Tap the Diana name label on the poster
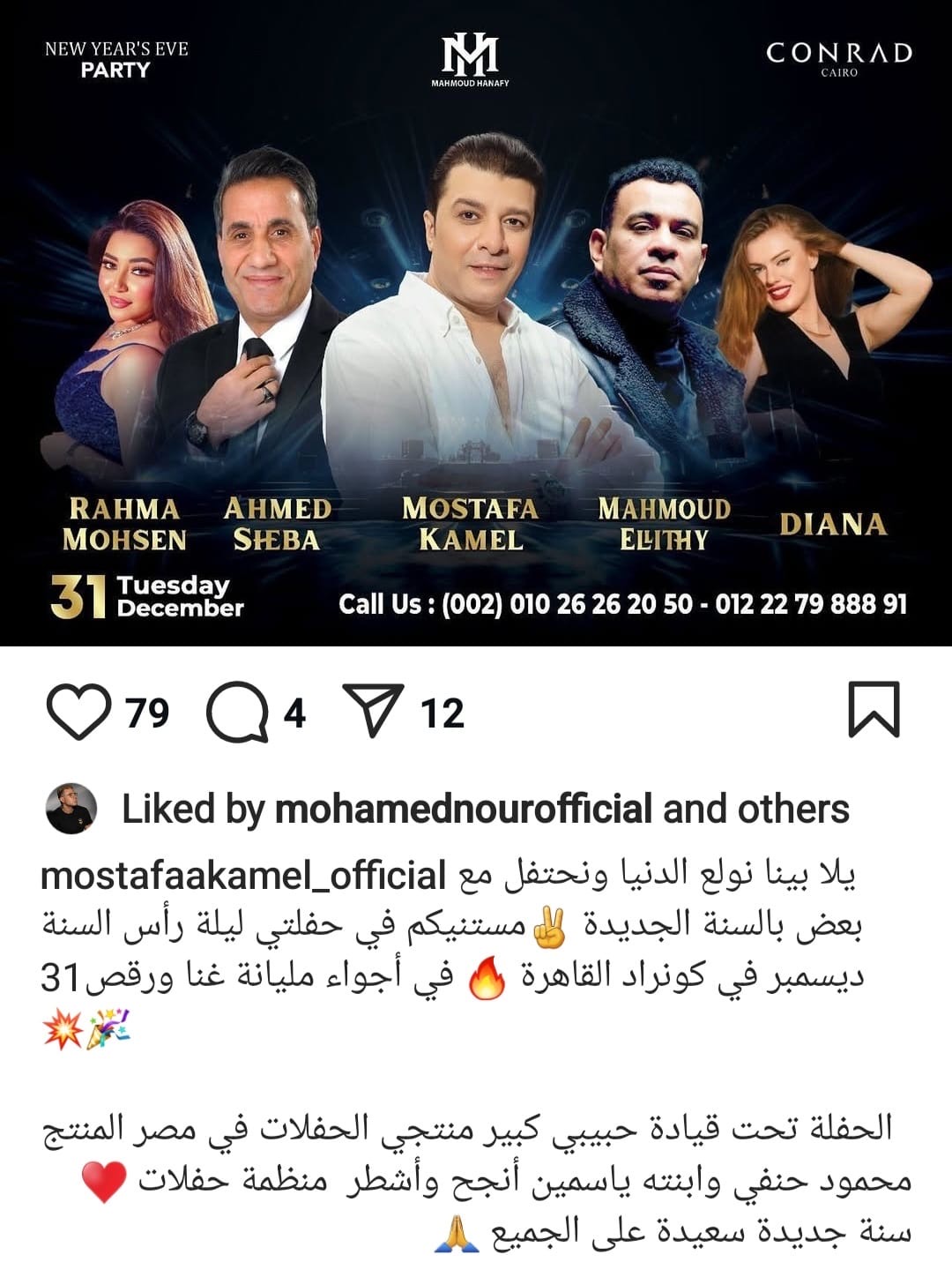 833,525
